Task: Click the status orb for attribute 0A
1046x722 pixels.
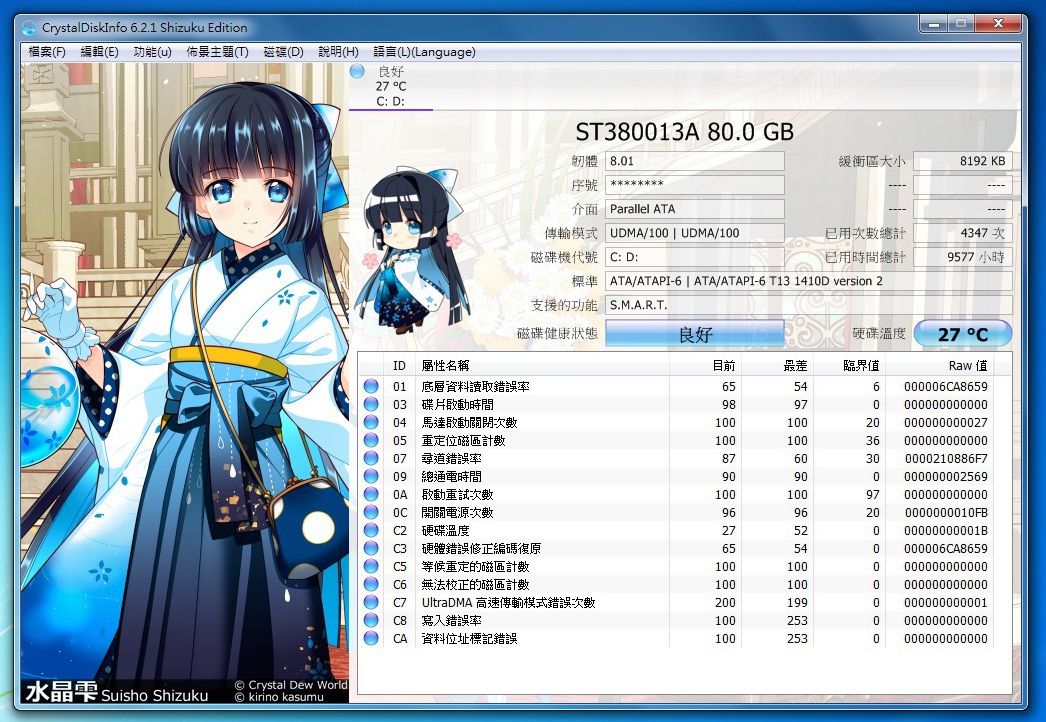Action: pyautogui.click(x=371, y=494)
